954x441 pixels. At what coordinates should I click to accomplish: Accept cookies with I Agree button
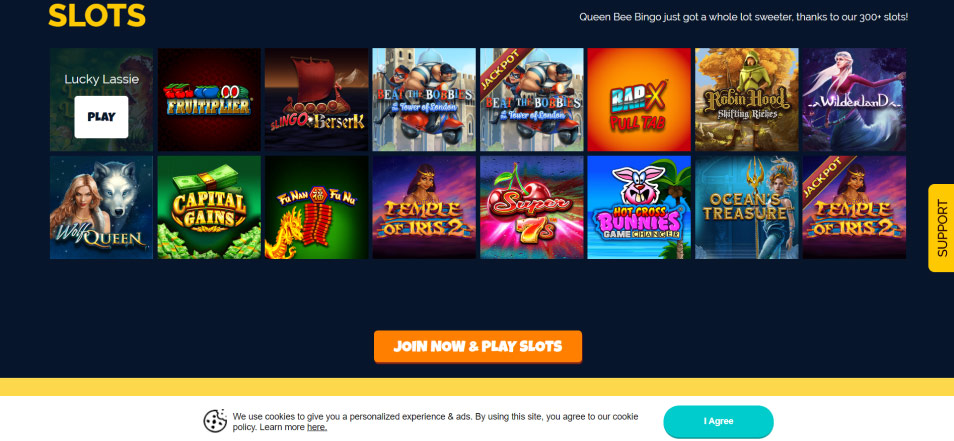click(x=719, y=421)
